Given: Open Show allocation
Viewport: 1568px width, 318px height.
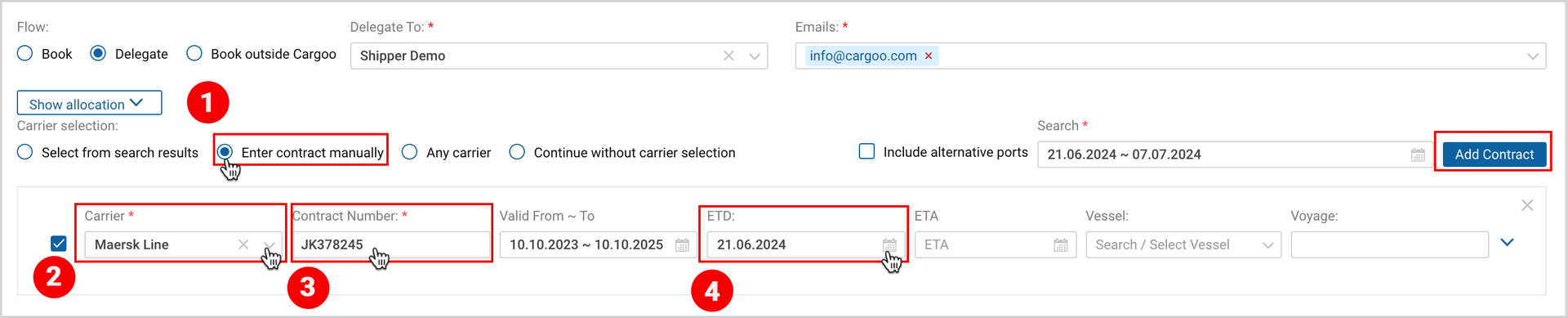Looking at the screenshot, I should point(89,103).
